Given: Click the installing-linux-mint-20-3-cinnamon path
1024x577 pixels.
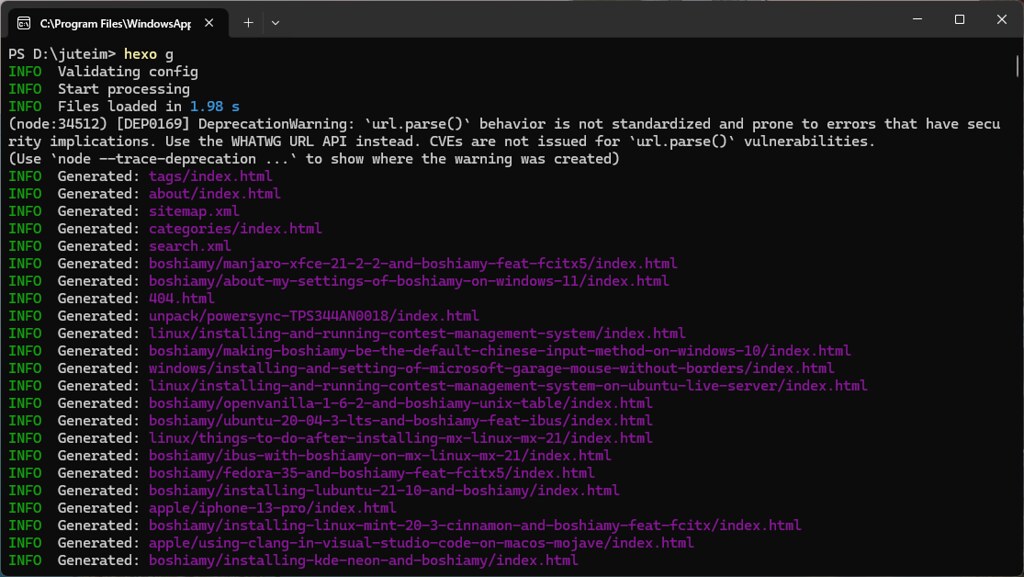Looking at the screenshot, I should [x=475, y=525].
